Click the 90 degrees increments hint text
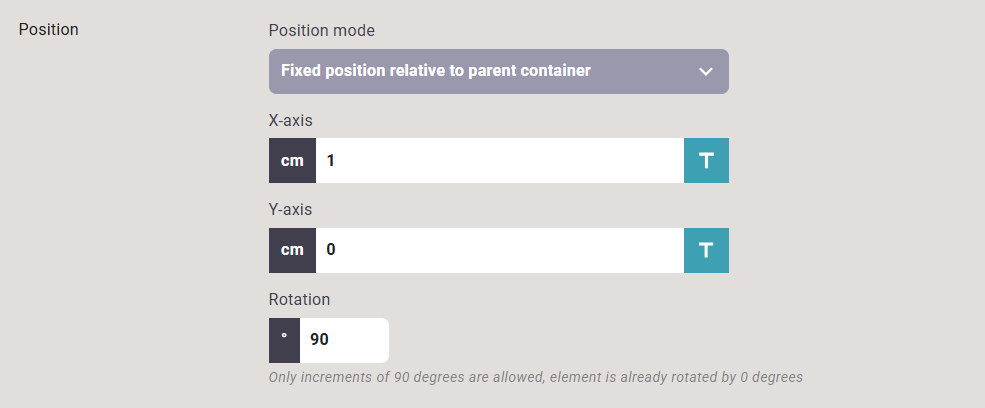985x408 pixels. (536, 378)
